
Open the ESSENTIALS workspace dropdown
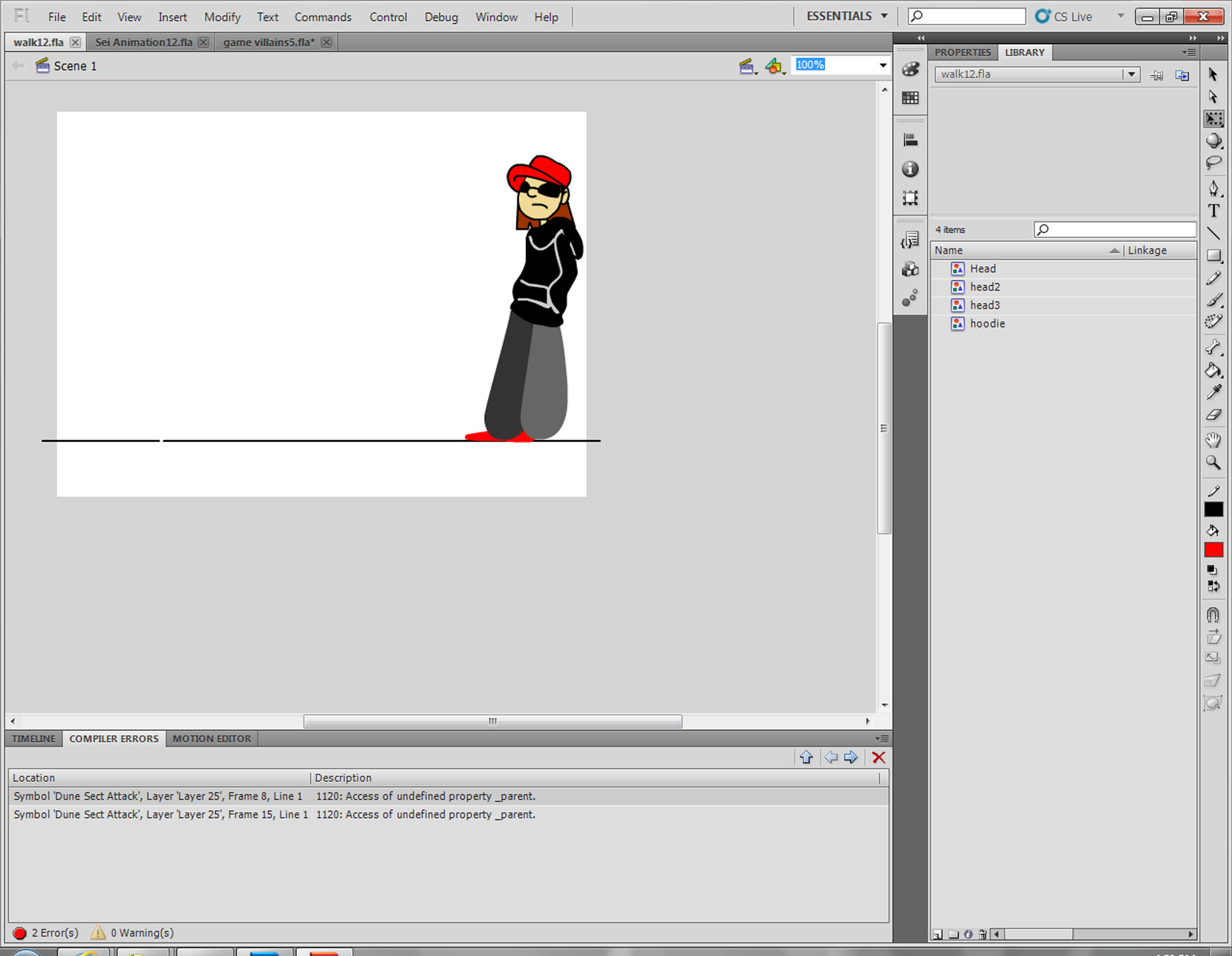847,16
